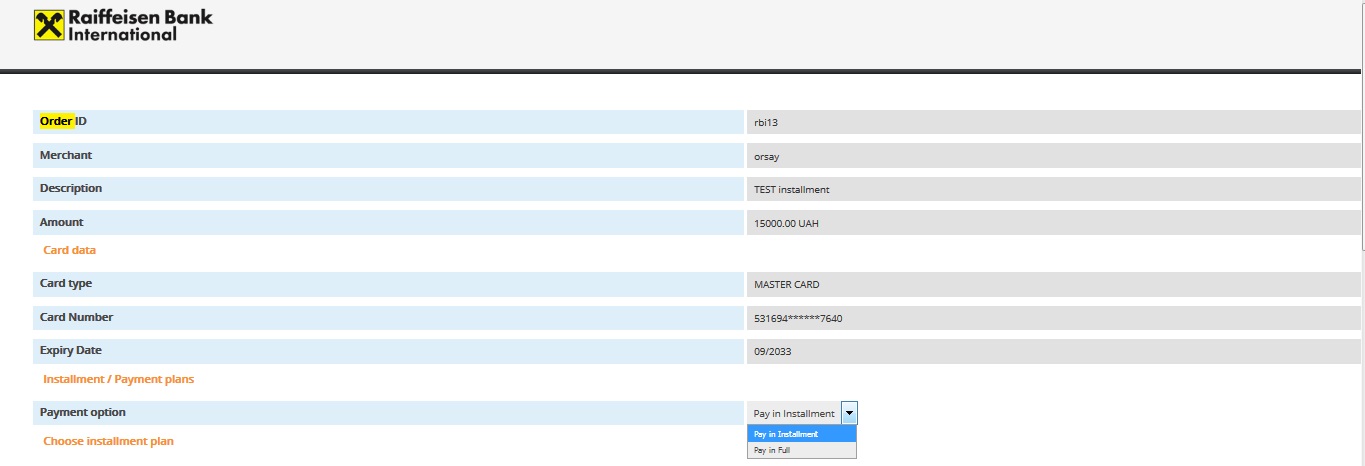Click the 'Card Number' label
The height and width of the screenshot is (466, 1365).
[x=77, y=317]
